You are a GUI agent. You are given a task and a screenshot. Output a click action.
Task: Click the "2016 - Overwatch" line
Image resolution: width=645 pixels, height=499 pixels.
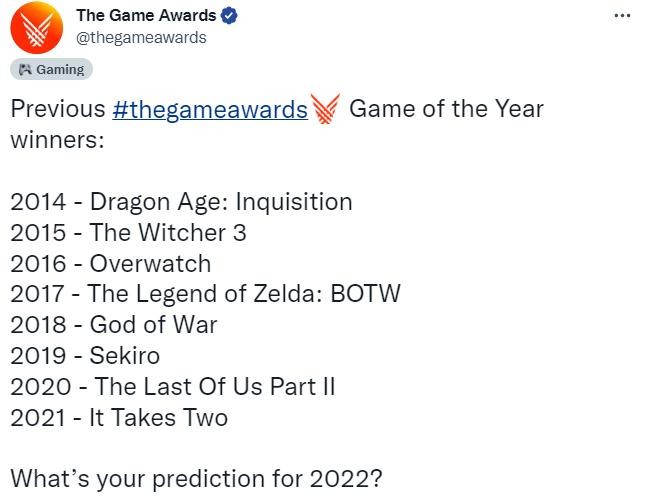(x=110, y=264)
